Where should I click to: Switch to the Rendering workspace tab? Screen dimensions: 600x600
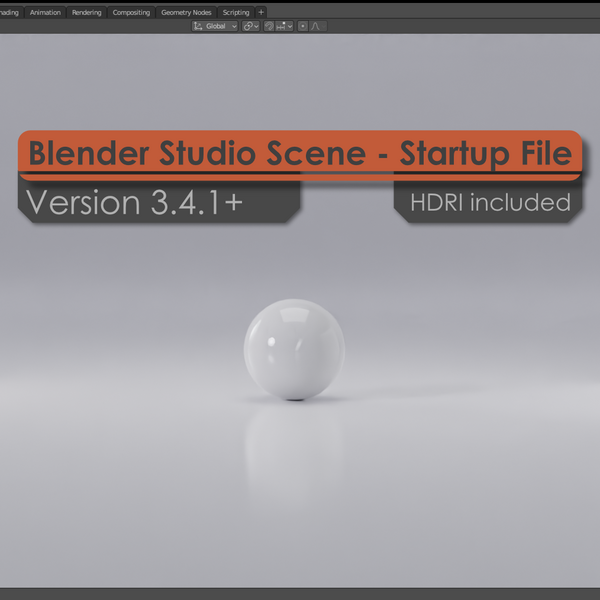86,12
